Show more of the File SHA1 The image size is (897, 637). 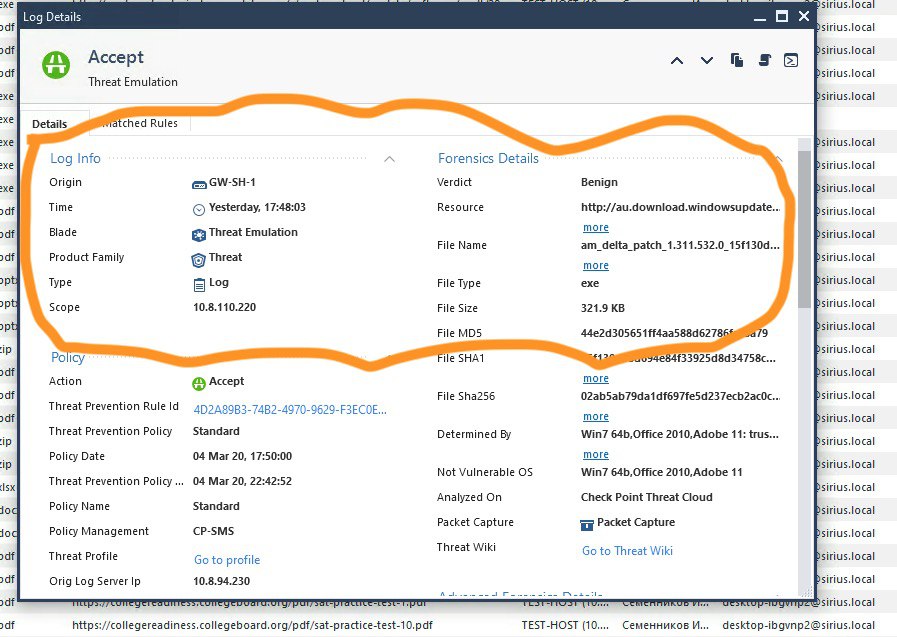pos(596,379)
